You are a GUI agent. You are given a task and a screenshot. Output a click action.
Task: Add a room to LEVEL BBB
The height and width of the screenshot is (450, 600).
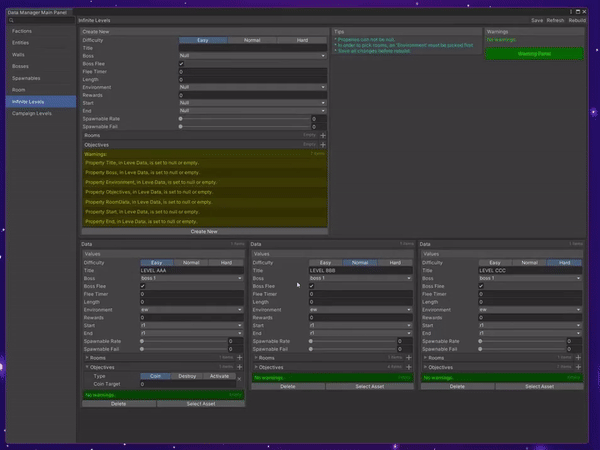[409, 357]
